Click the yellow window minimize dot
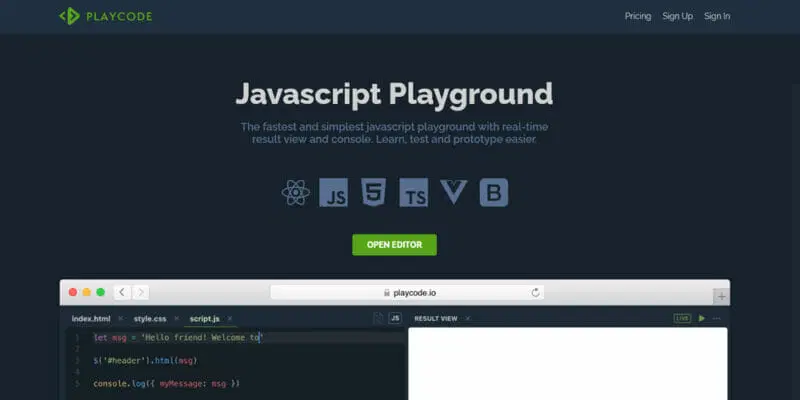 tap(87, 292)
